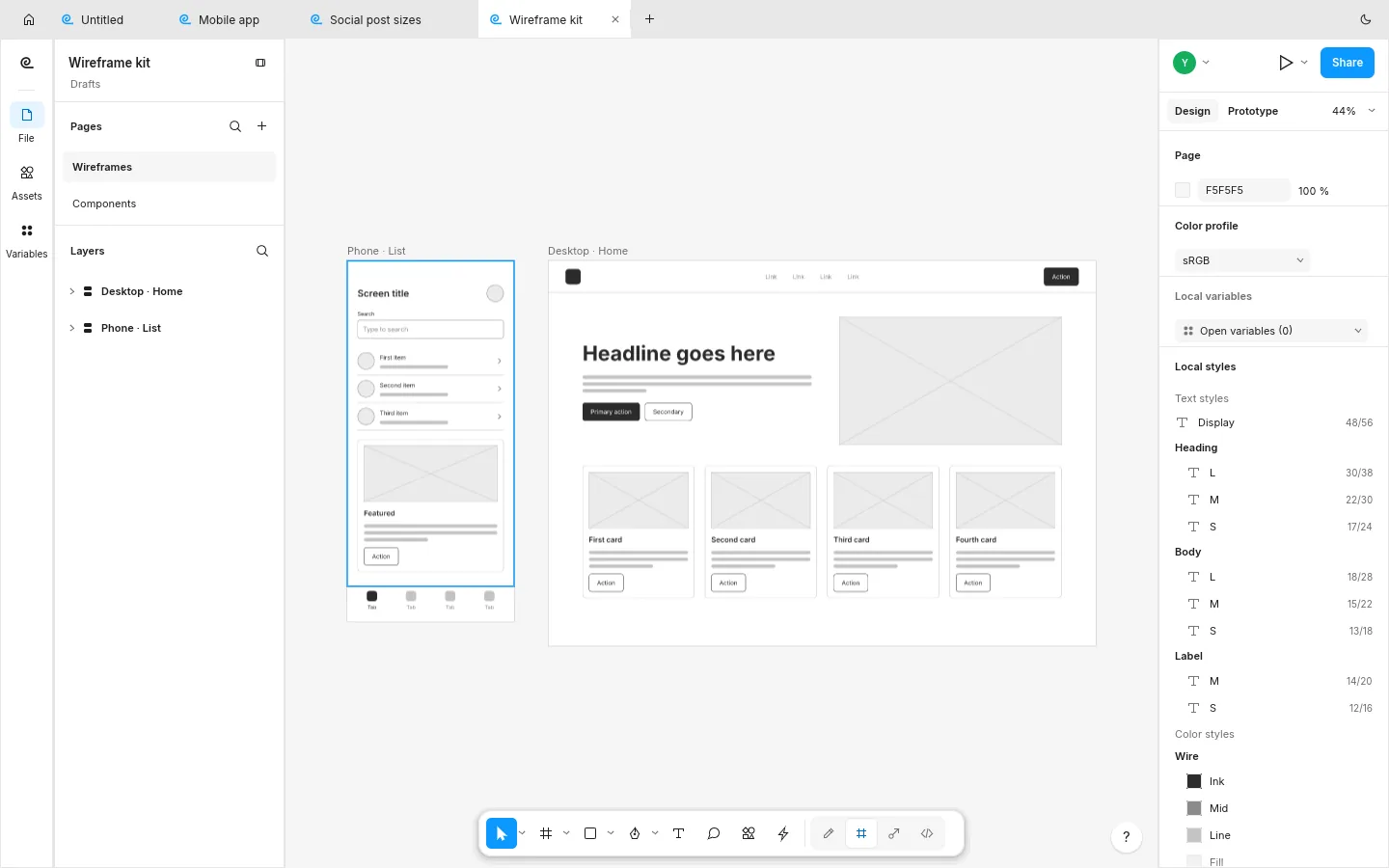The image size is (1389, 868).
Task: Switch to Draw mode pencil toggle
Action: click(829, 833)
